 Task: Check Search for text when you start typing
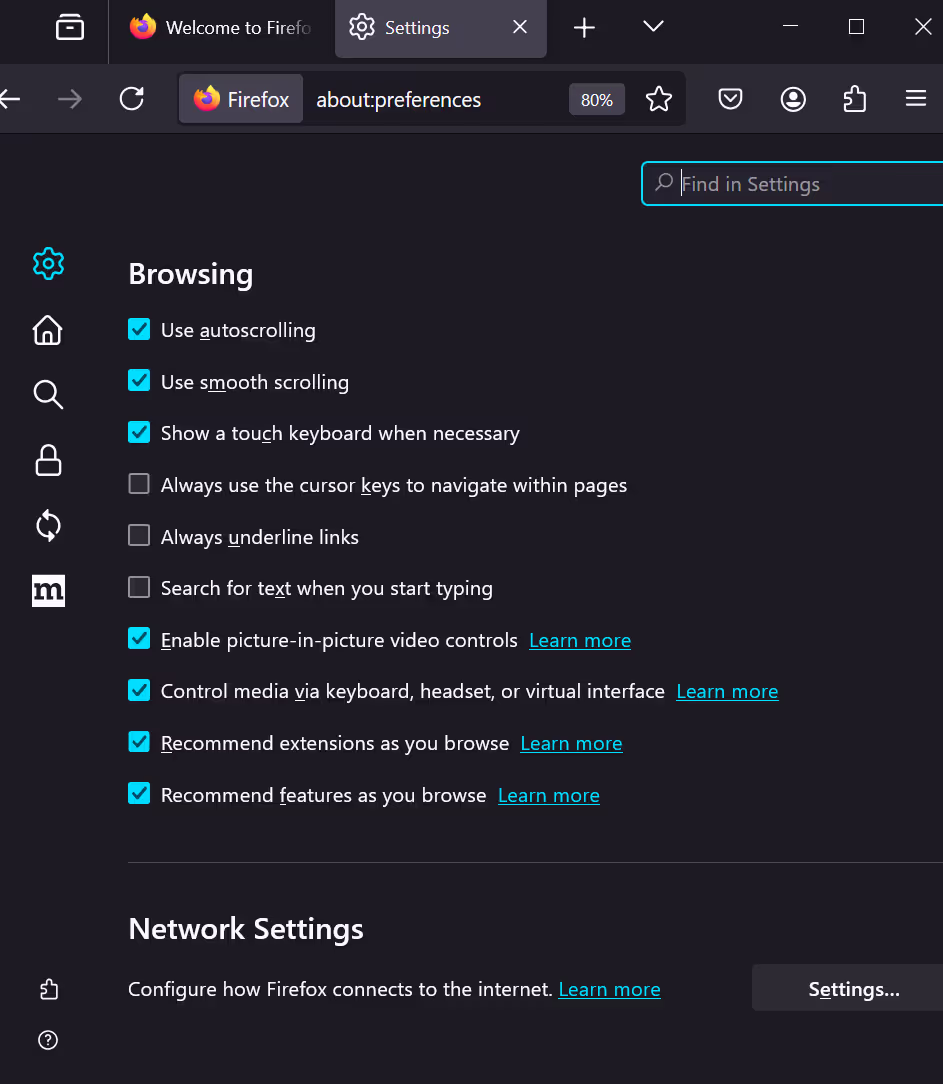pos(139,587)
